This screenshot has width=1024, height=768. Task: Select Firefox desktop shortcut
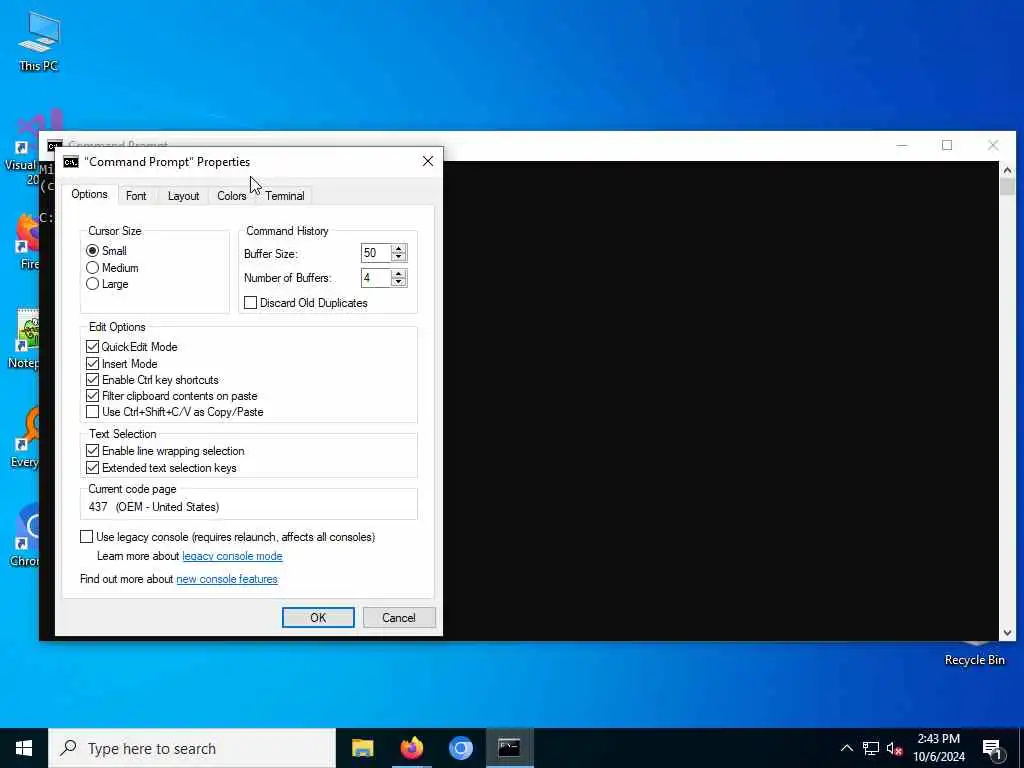26,242
